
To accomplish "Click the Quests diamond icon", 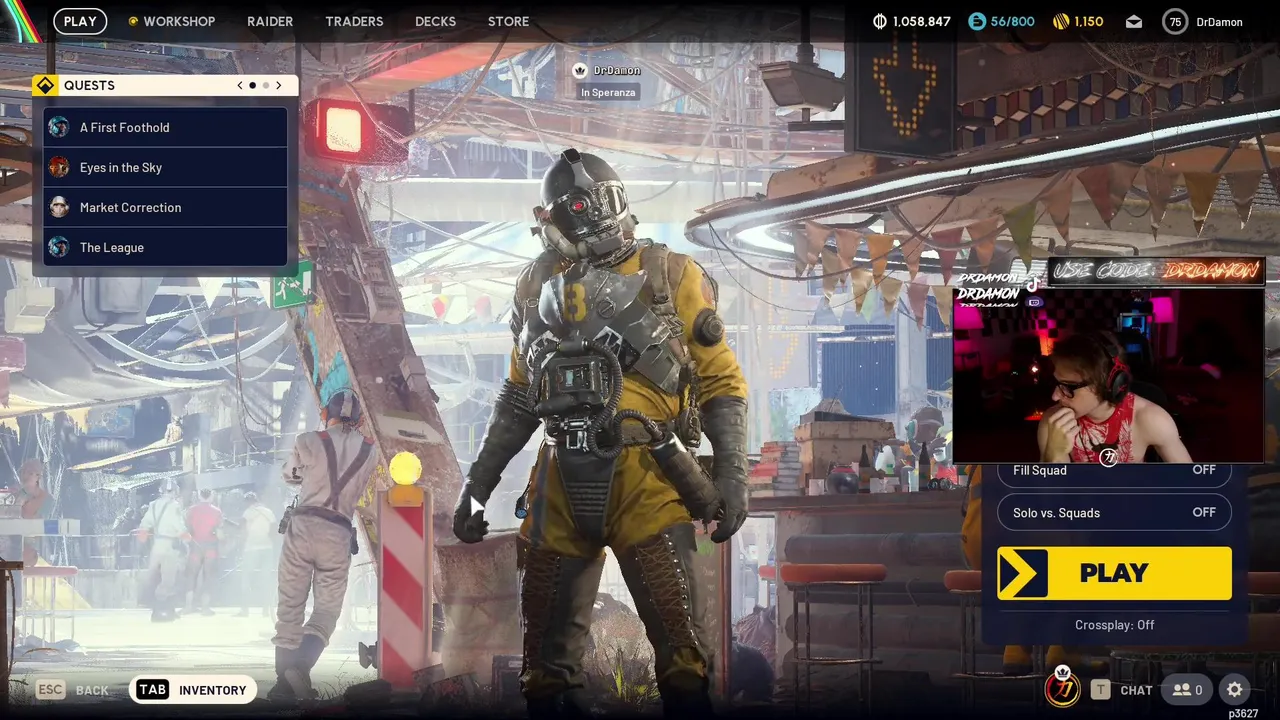I will coord(45,85).
